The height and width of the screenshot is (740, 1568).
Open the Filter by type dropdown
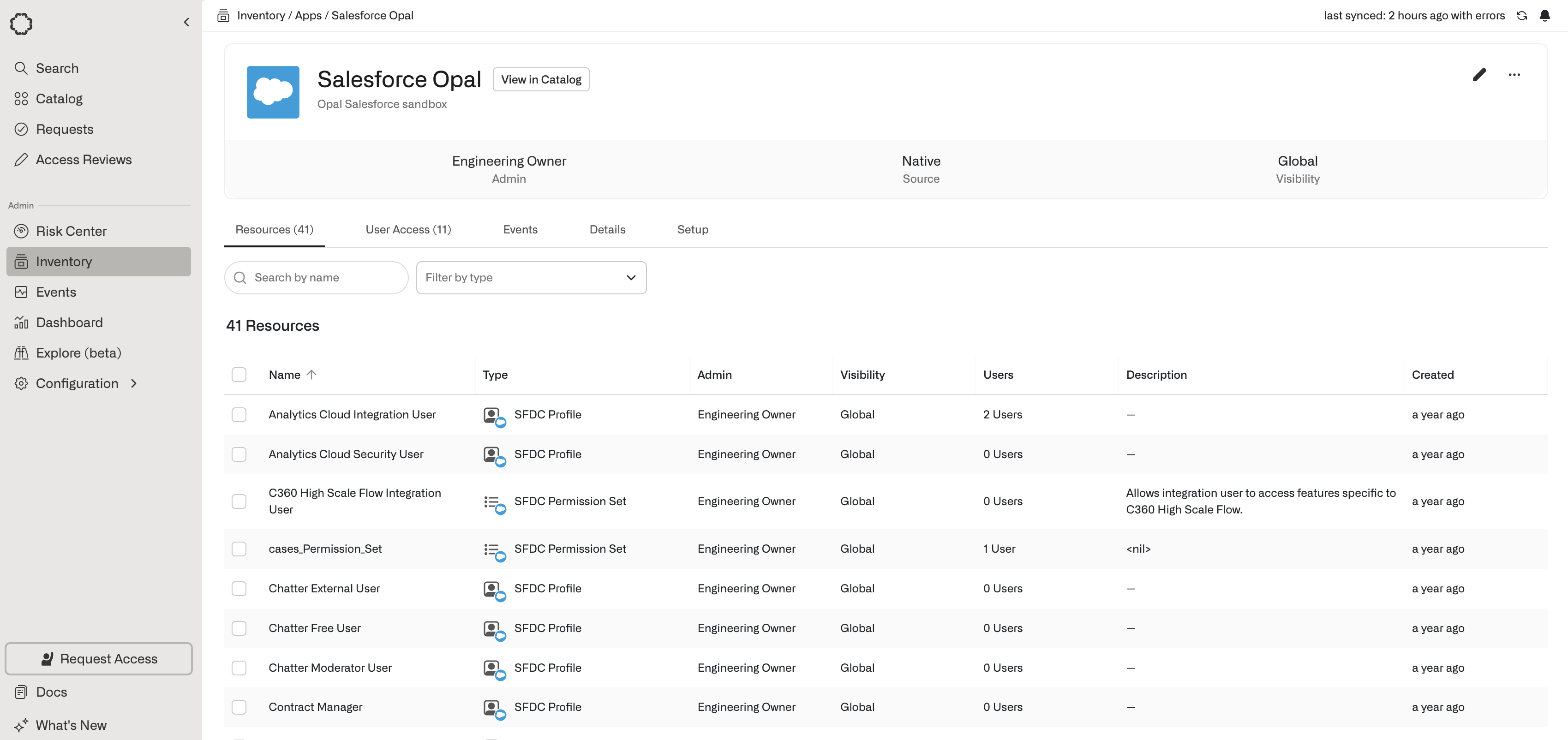click(x=531, y=278)
